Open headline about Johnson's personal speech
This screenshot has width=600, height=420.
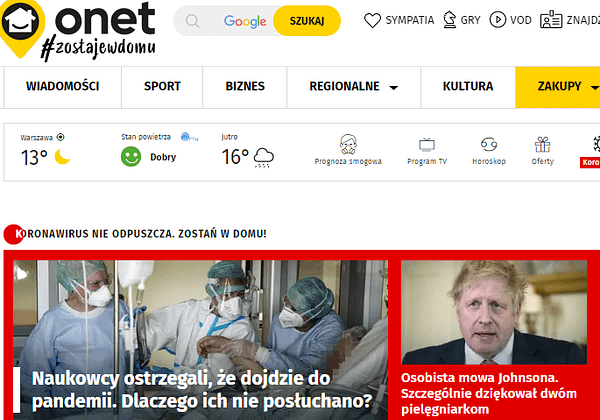489,393
